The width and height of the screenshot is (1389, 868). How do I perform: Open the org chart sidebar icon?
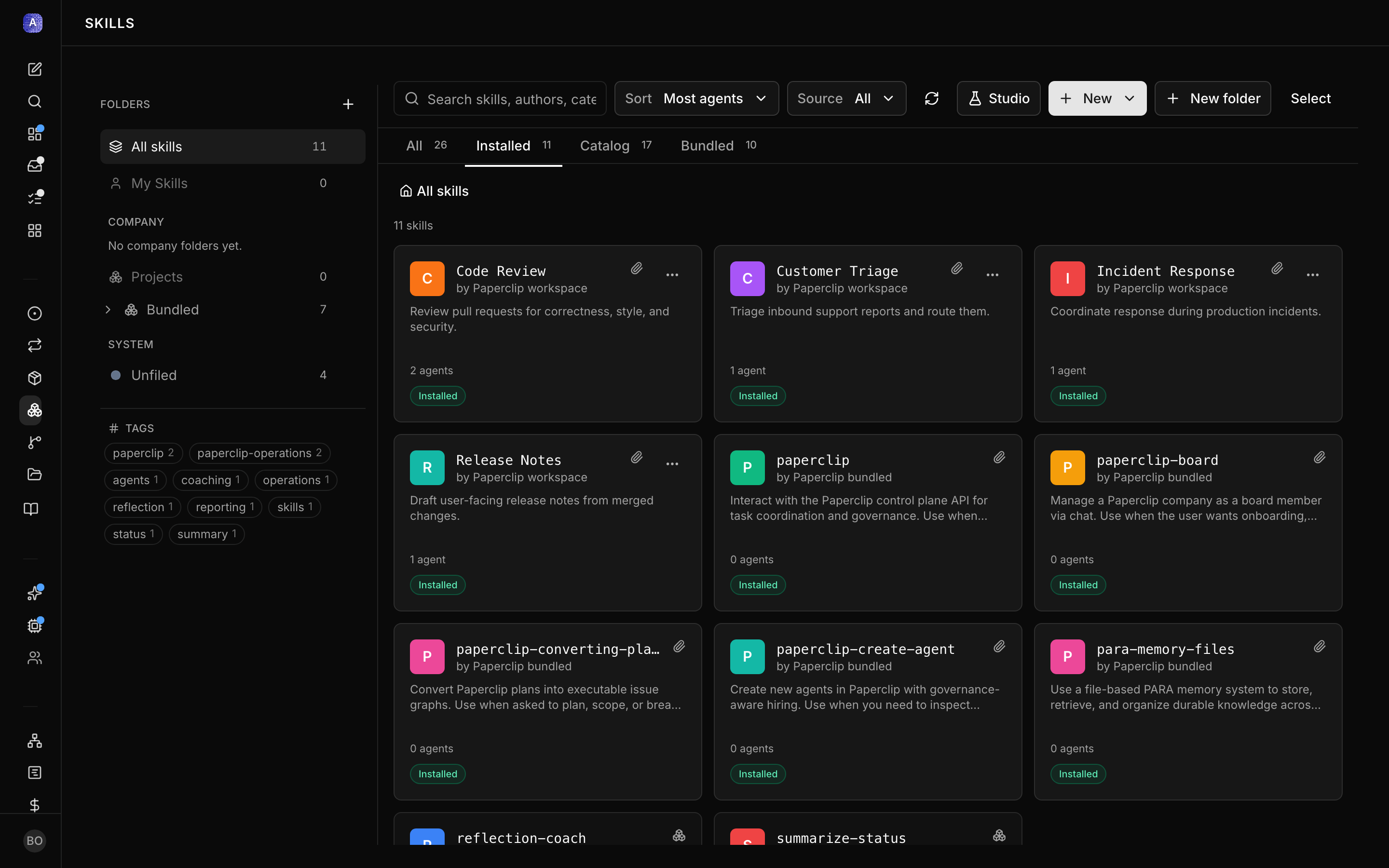click(34, 741)
